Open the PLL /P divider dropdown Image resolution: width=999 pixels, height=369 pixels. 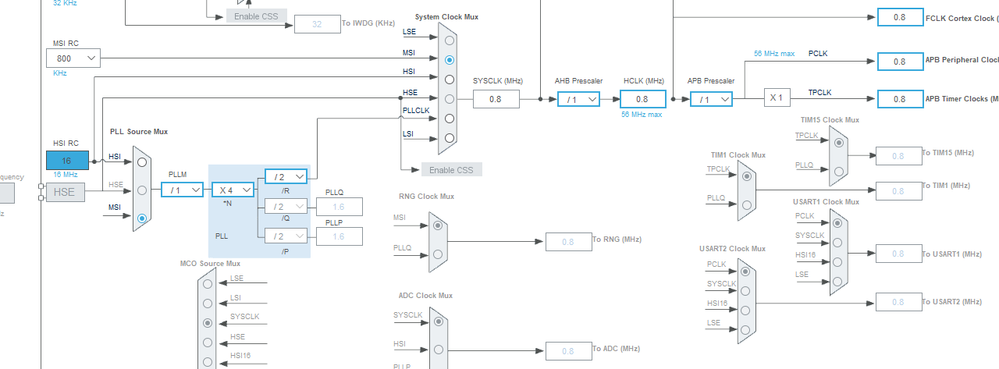click(286, 236)
